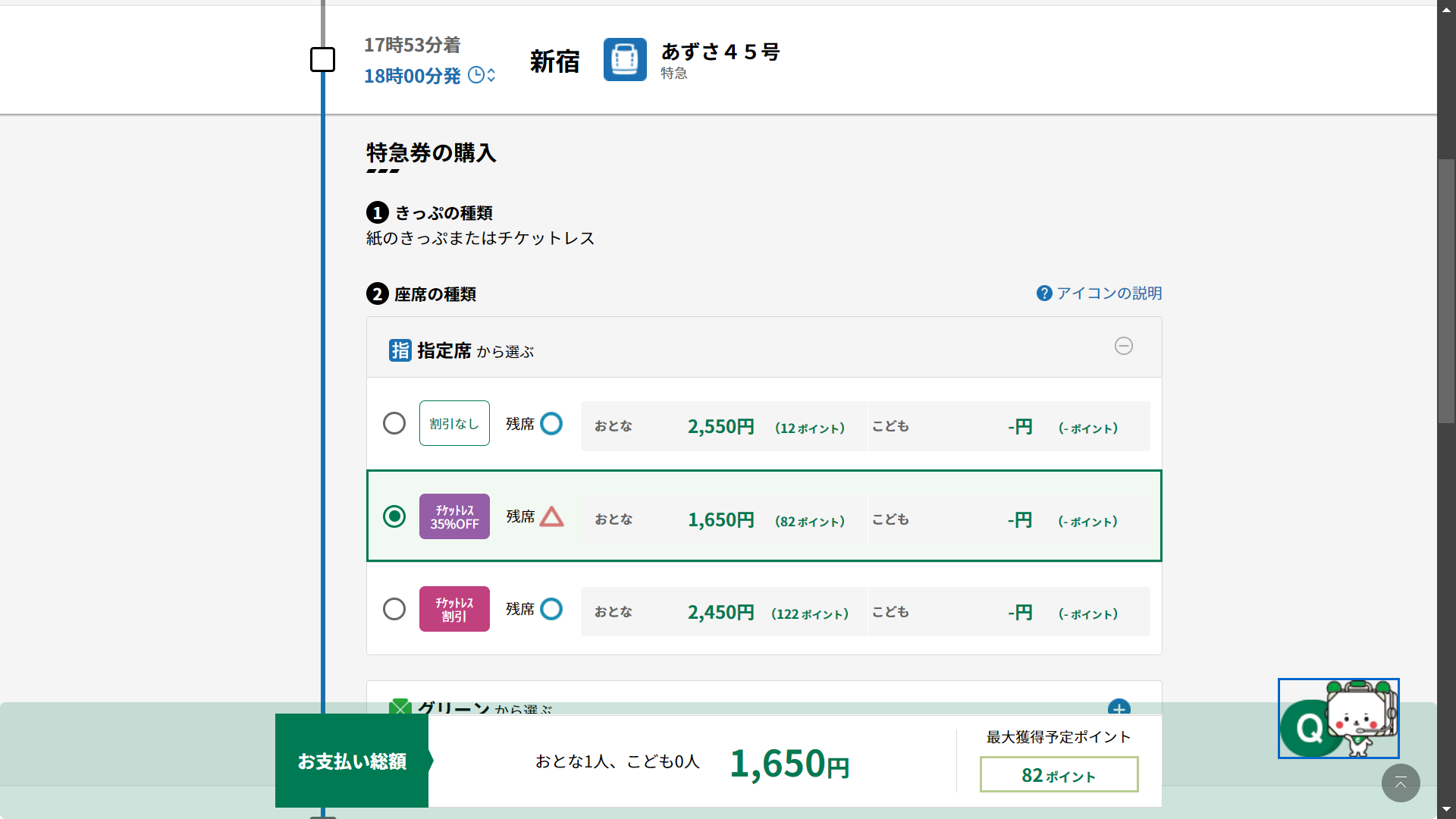Click the vertical scrollbar thumb
The height and width of the screenshot is (819, 1456).
tap(1446, 291)
